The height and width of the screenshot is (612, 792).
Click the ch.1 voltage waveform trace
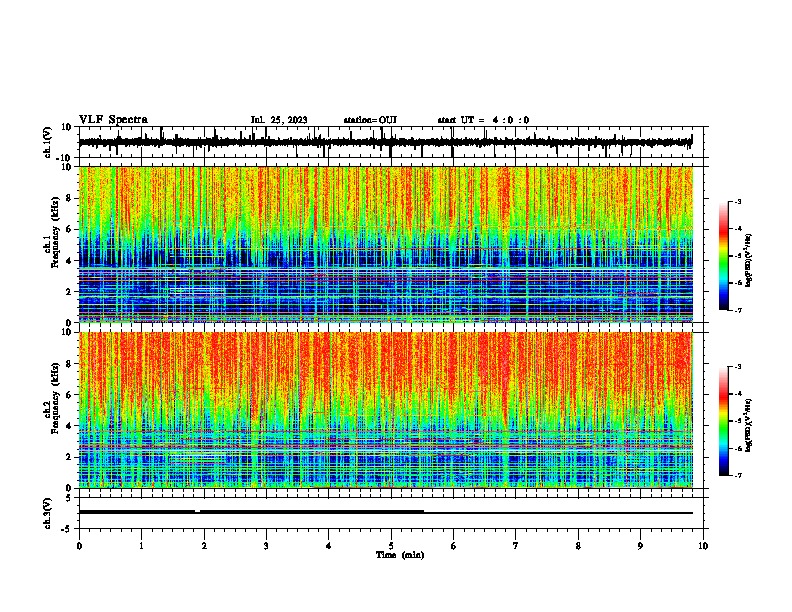pyautogui.click(x=385, y=142)
